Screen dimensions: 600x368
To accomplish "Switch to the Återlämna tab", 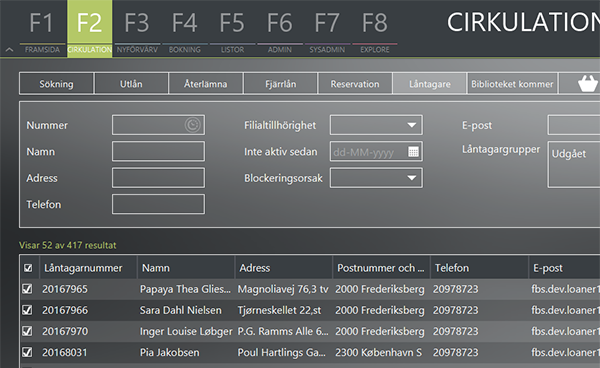I will point(205,83).
